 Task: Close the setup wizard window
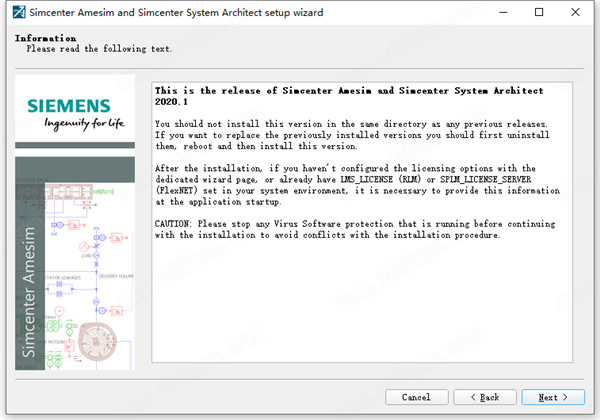coord(575,12)
